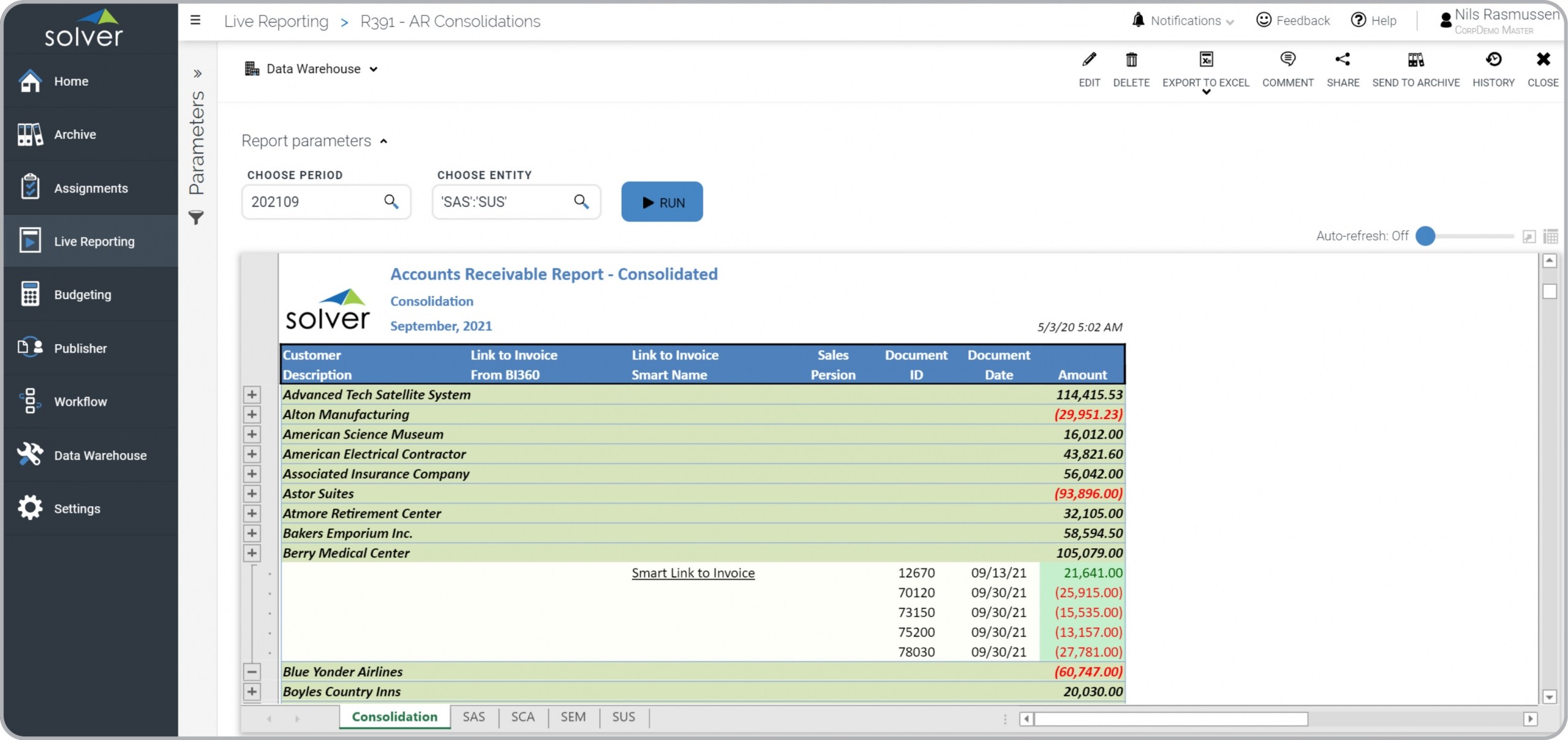The image size is (1568, 740).
Task: Open the Comment tool
Action: click(1287, 60)
